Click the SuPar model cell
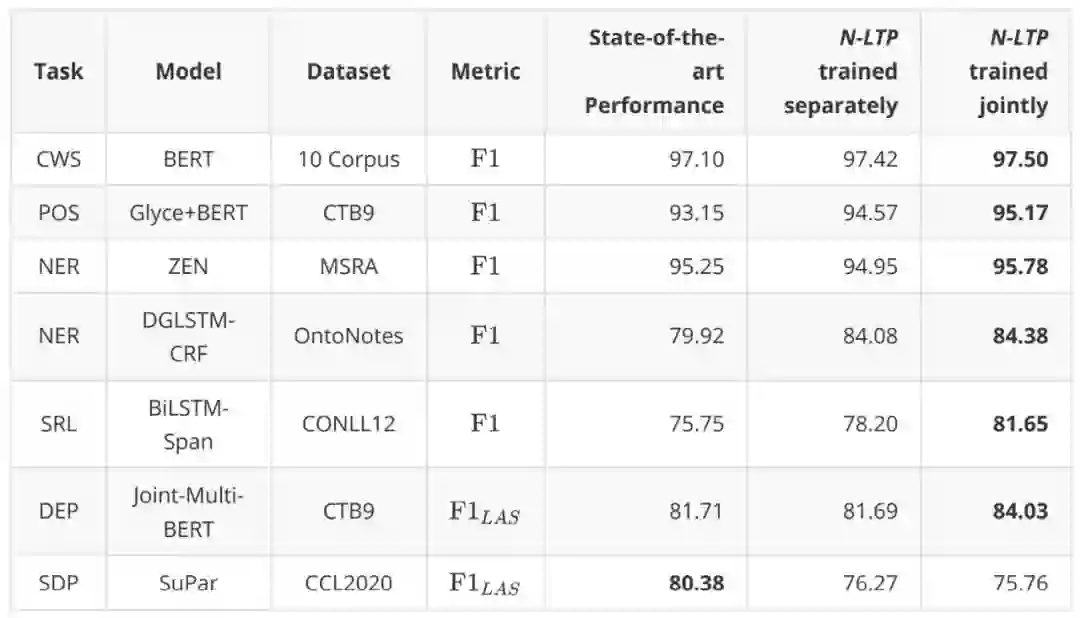Screen dimensions: 1080x618 tap(188, 582)
